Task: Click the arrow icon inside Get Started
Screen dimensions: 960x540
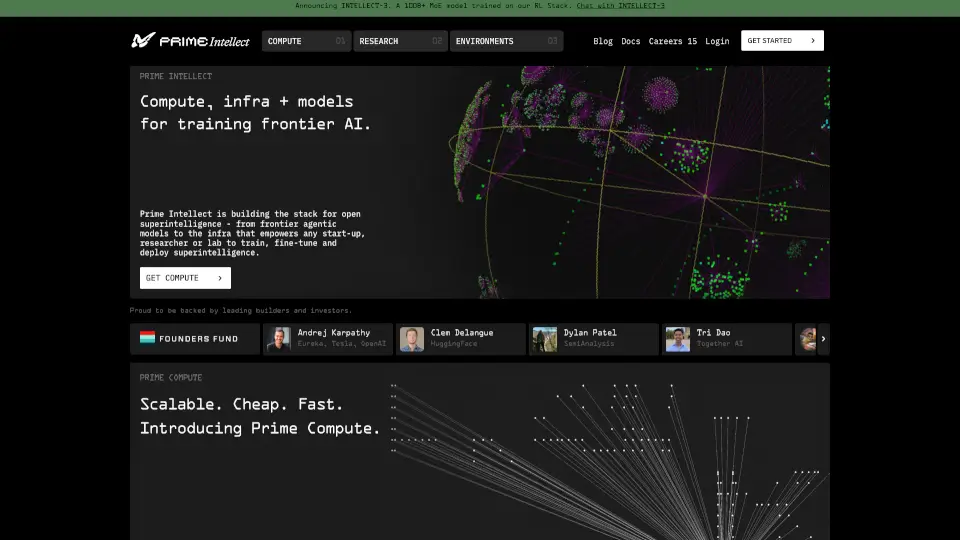Action: [812, 41]
